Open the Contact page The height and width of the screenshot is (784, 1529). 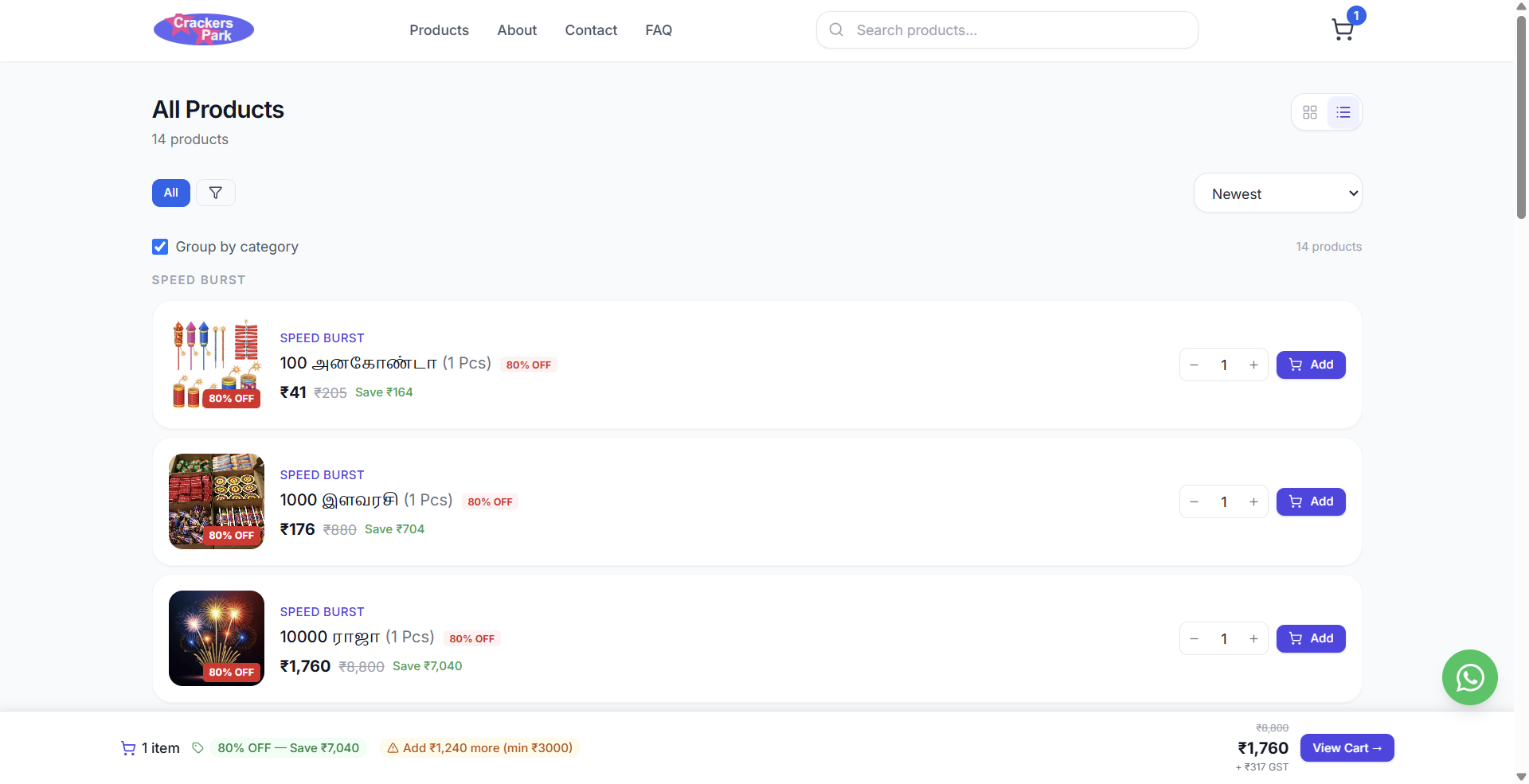coord(591,30)
